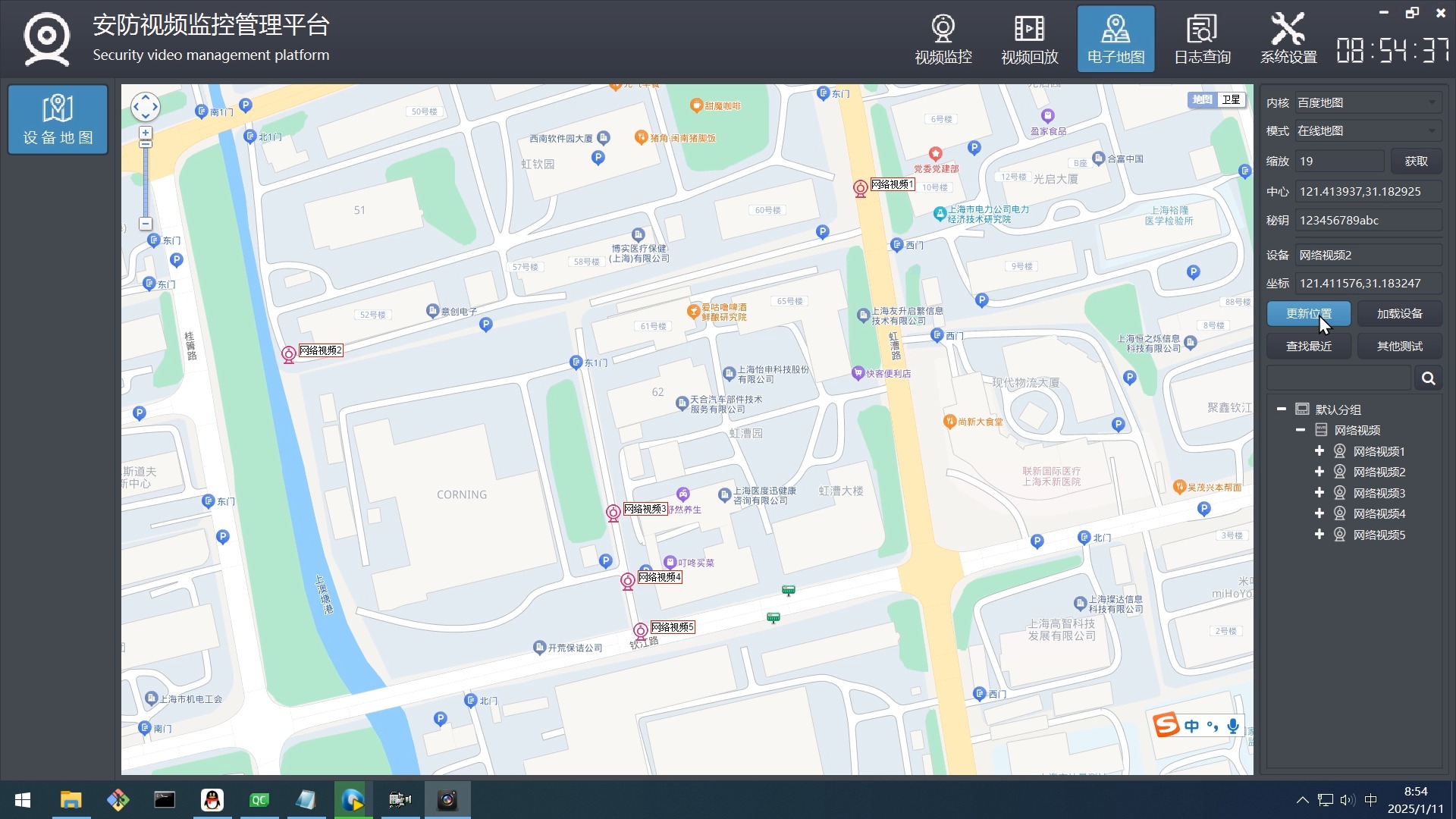The height and width of the screenshot is (819, 1456).
Task: Click the taskbar volume speaker icon
Action: coord(1347,800)
